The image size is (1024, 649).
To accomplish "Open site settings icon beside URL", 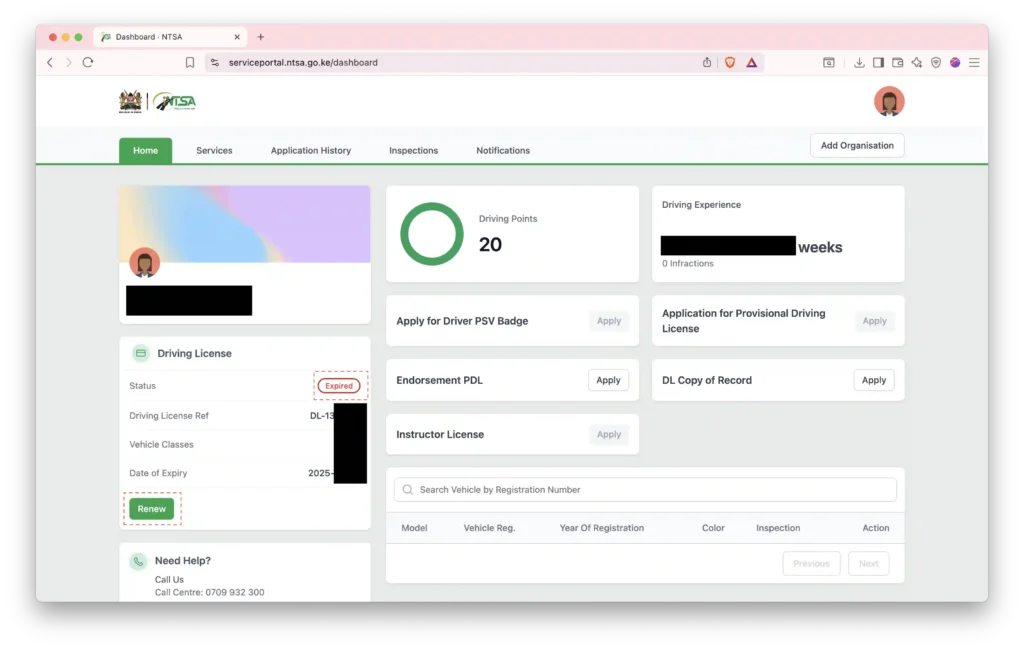I will click(215, 62).
